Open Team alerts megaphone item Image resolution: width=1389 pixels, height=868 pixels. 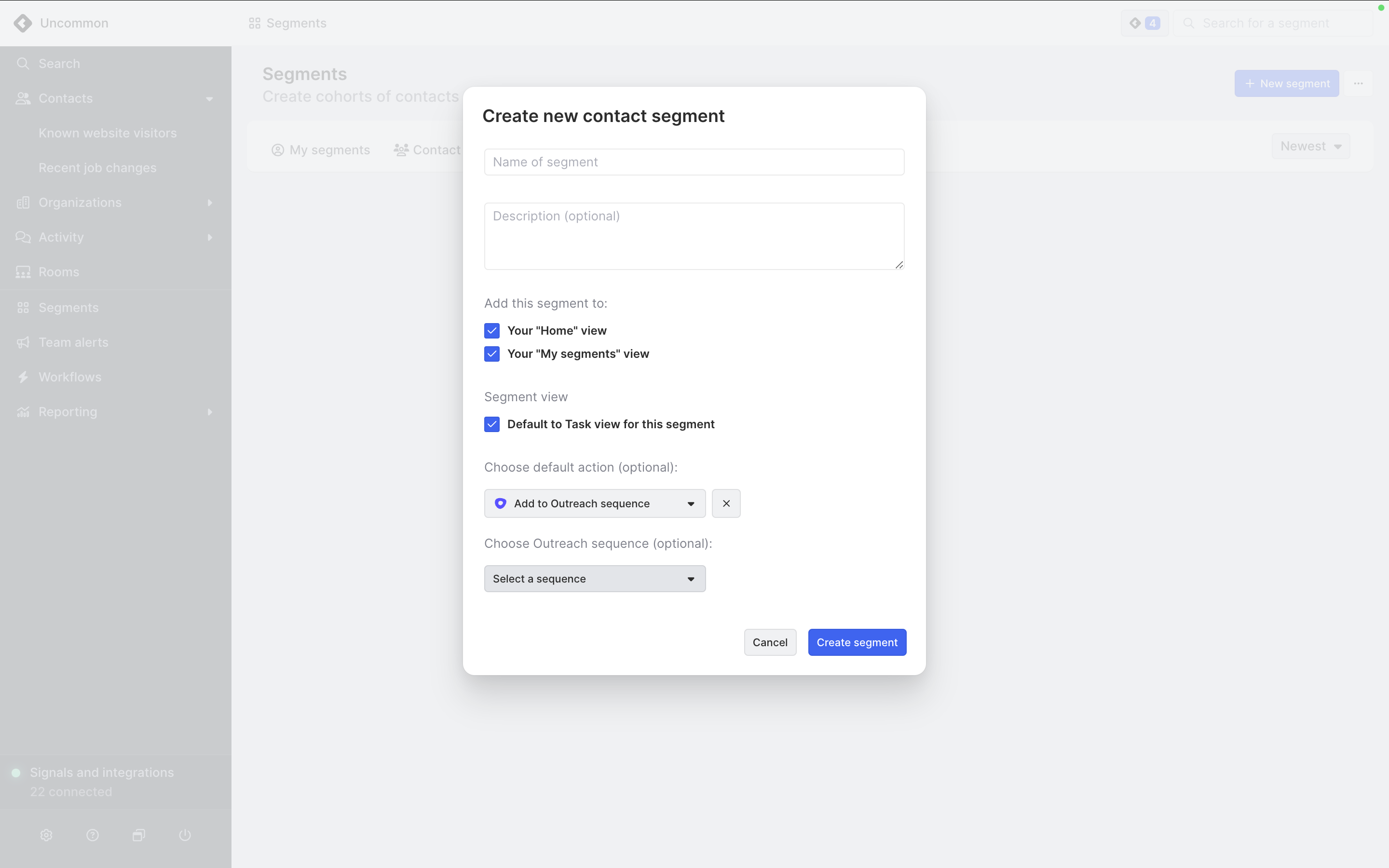coord(73,342)
